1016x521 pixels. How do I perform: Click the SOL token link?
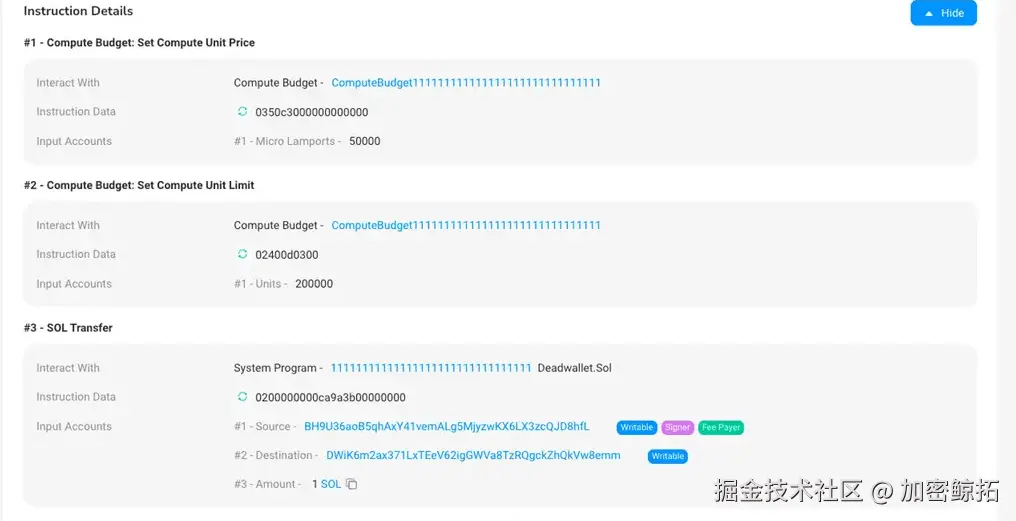tap(330, 484)
